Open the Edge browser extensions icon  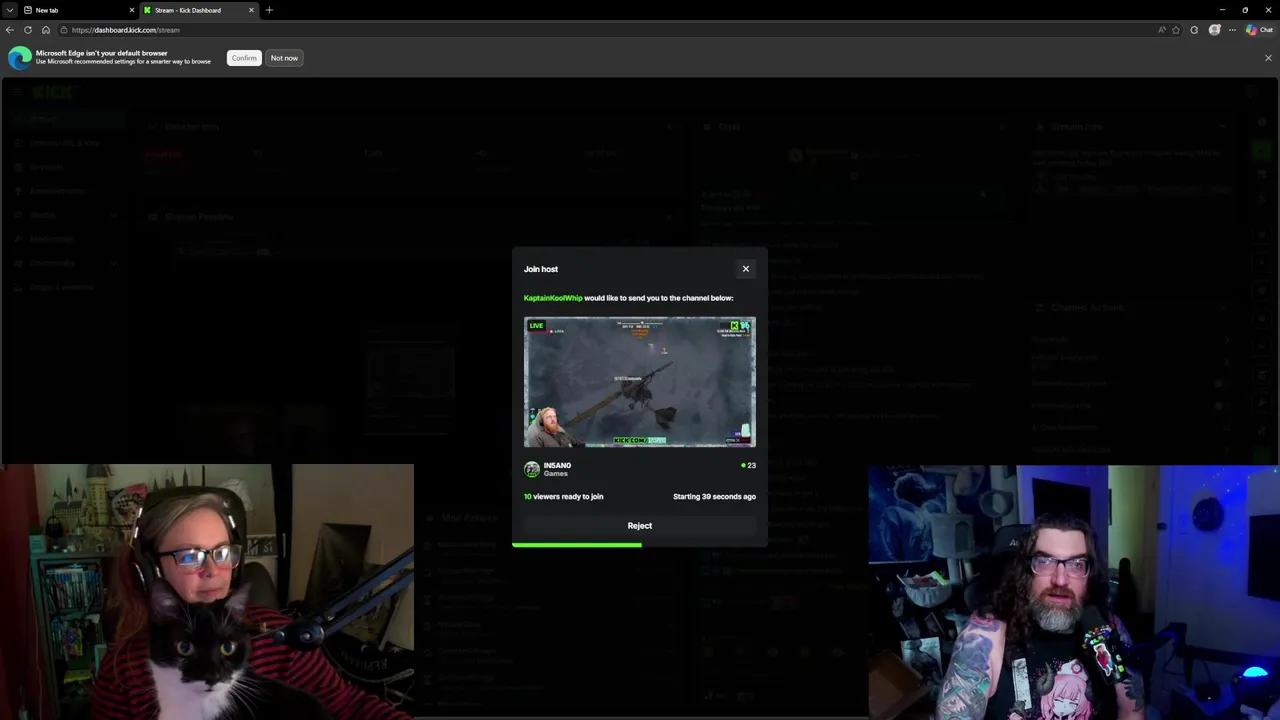pyautogui.click(x=1194, y=30)
